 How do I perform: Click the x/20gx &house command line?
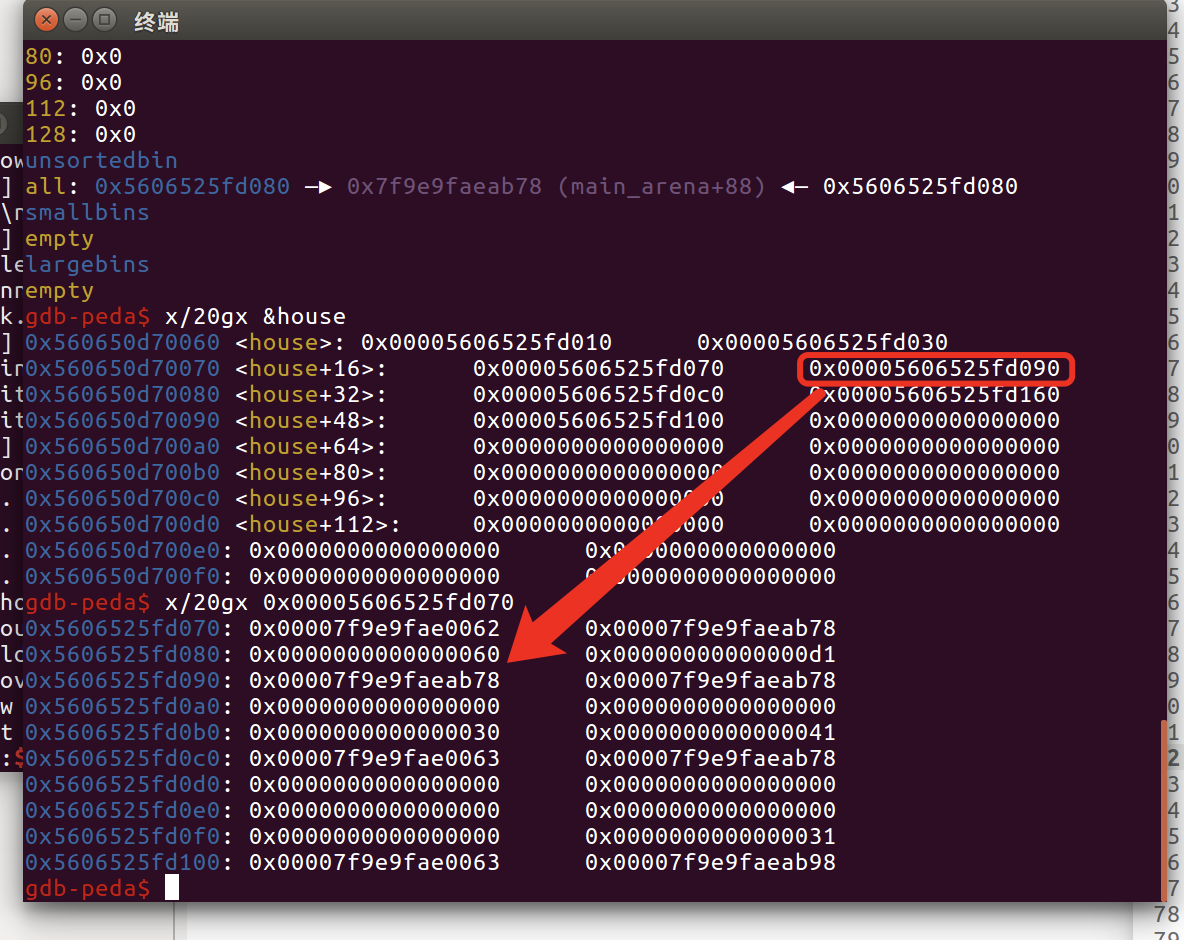tap(255, 316)
